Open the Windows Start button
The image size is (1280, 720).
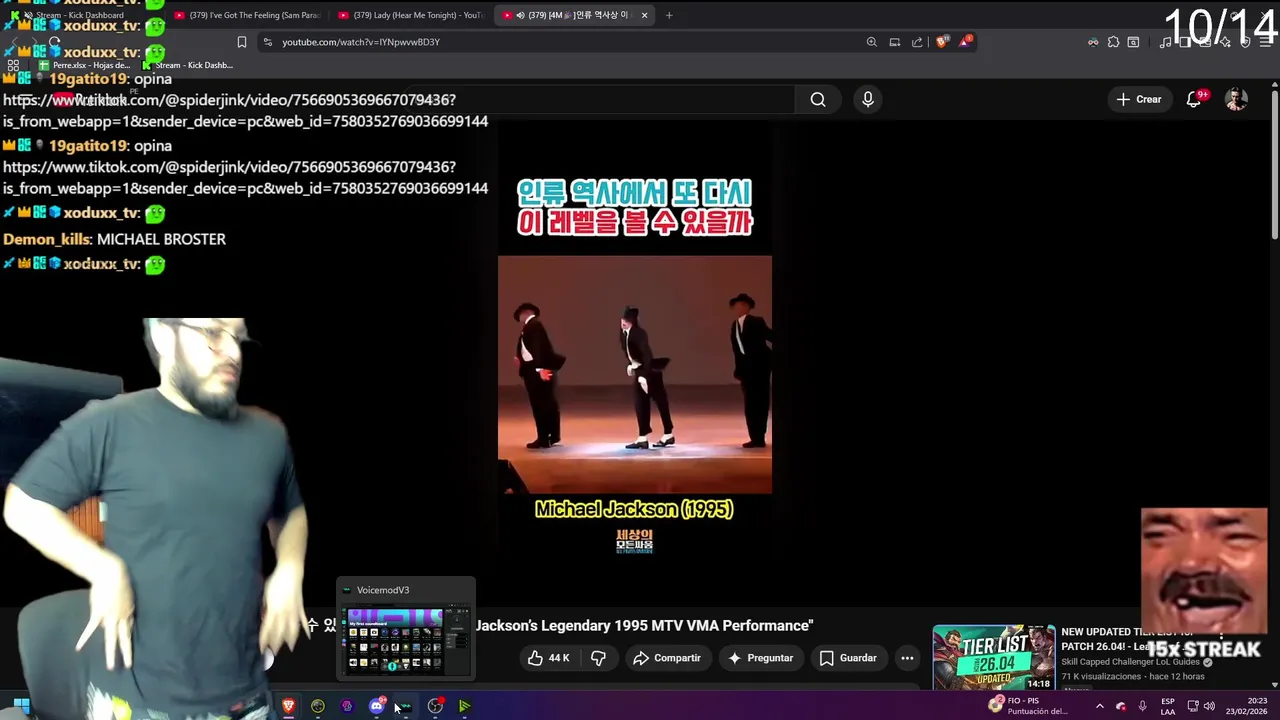pos(21,706)
